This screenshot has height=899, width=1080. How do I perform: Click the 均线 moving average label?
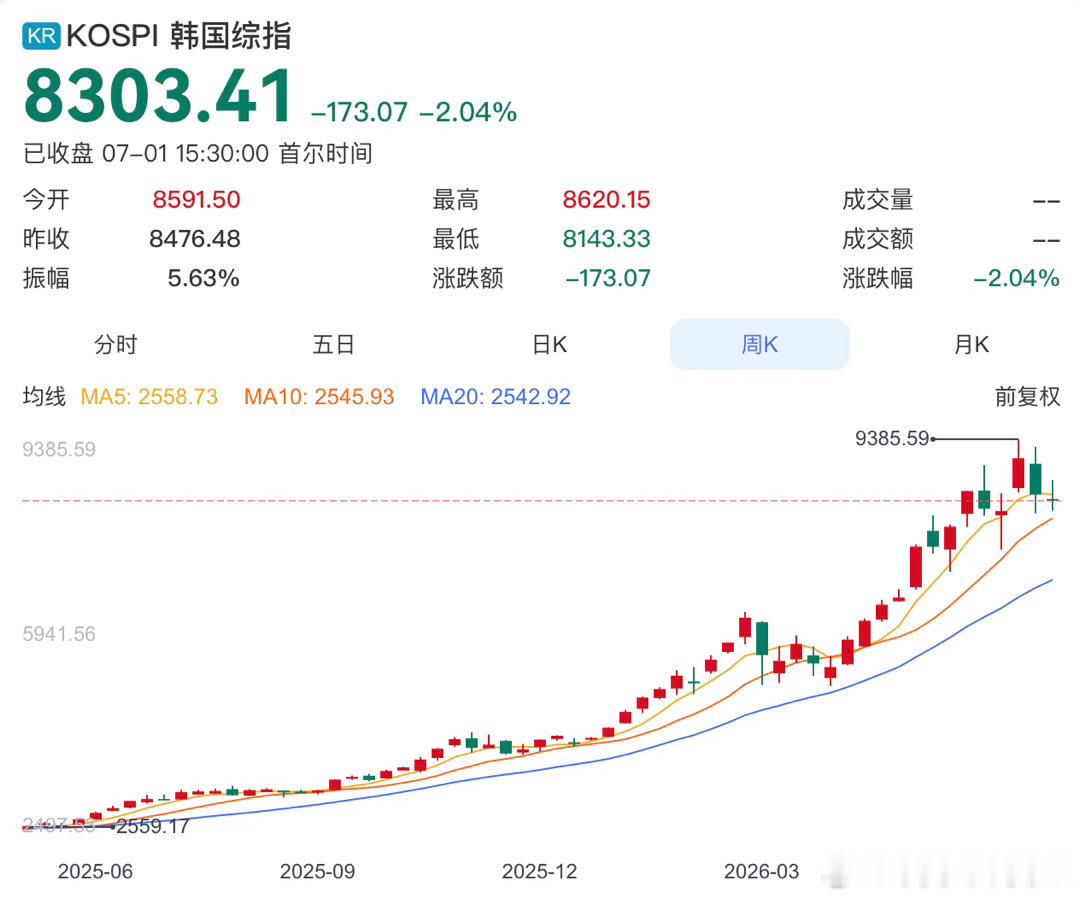coord(44,396)
